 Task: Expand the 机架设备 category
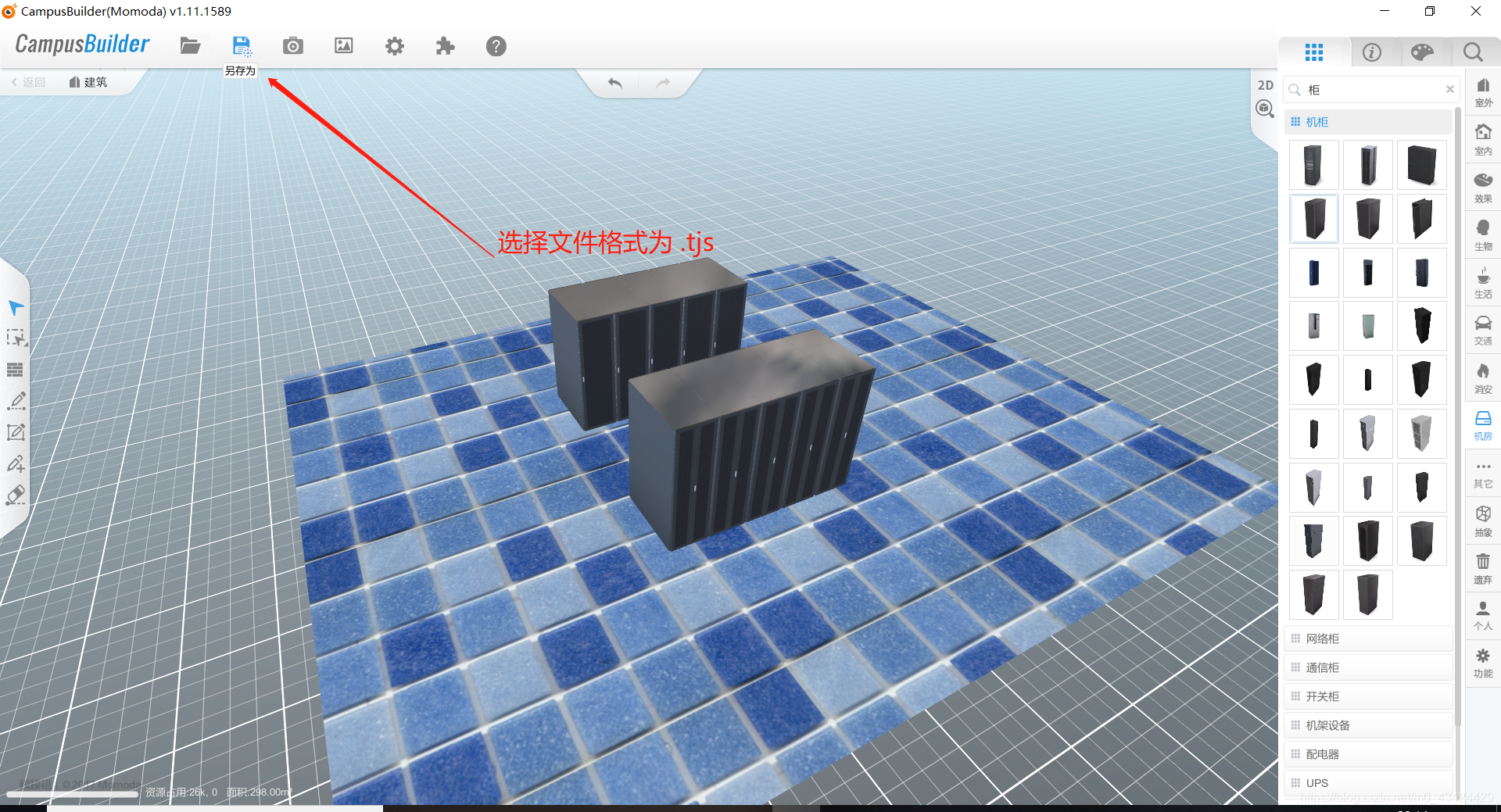click(x=1368, y=725)
